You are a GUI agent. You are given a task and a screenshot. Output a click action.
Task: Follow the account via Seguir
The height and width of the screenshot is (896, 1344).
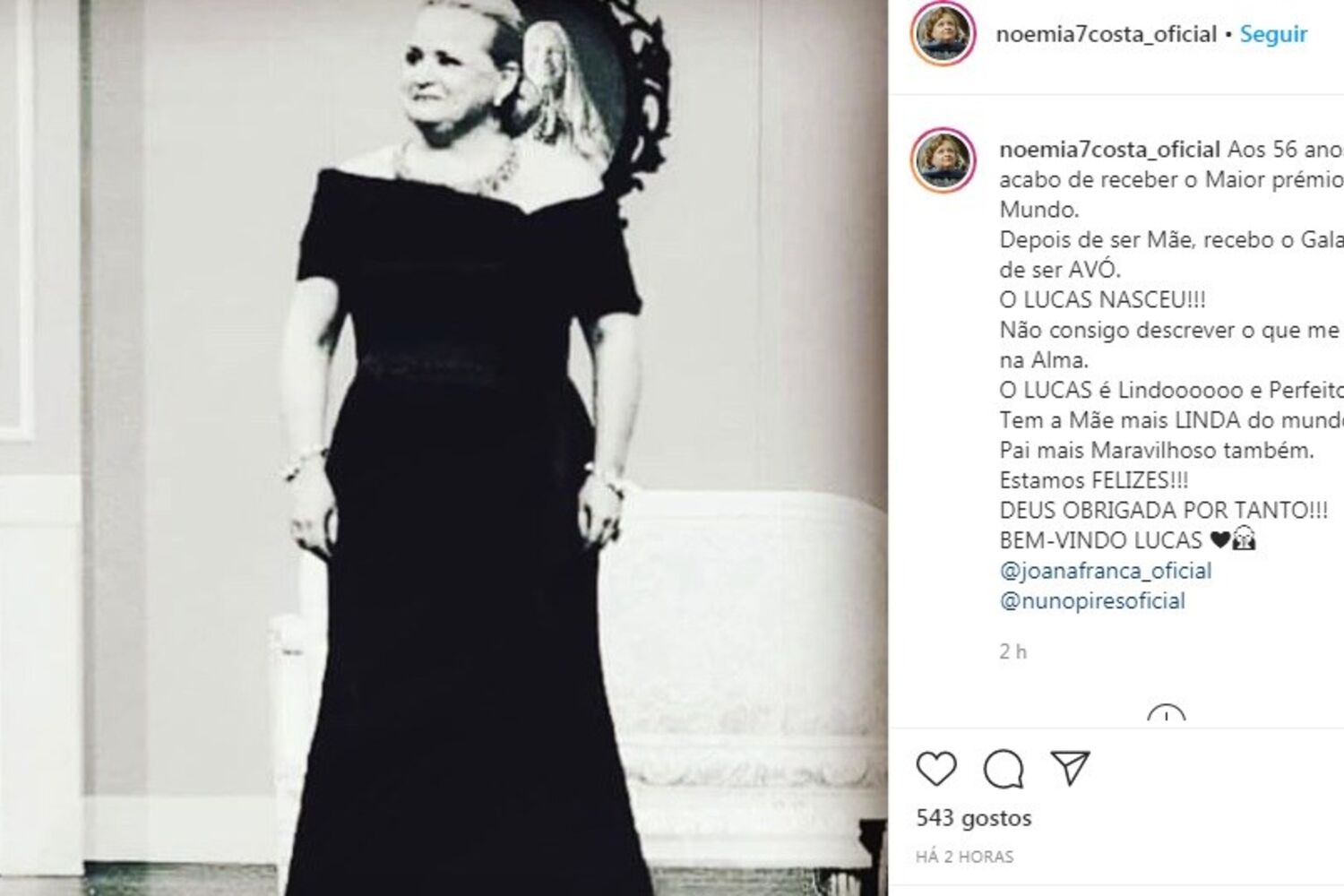(1273, 35)
